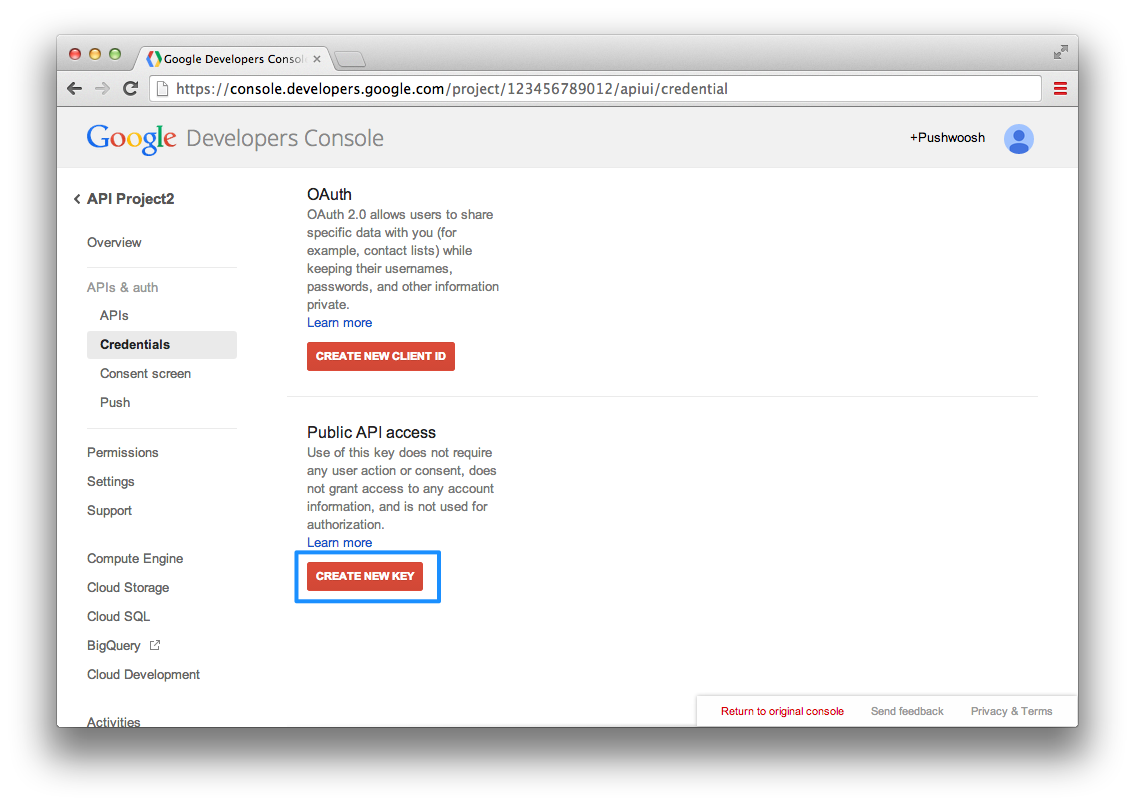Open Overview in the sidebar

pyautogui.click(x=114, y=242)
